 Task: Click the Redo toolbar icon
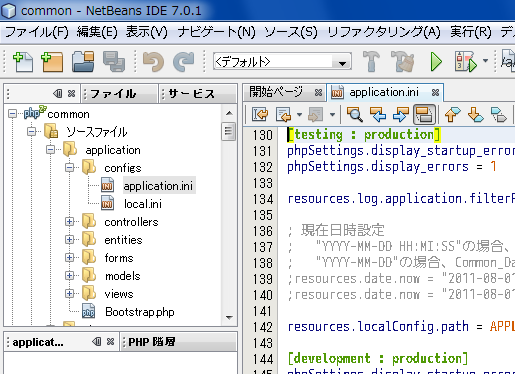(184, 61)
